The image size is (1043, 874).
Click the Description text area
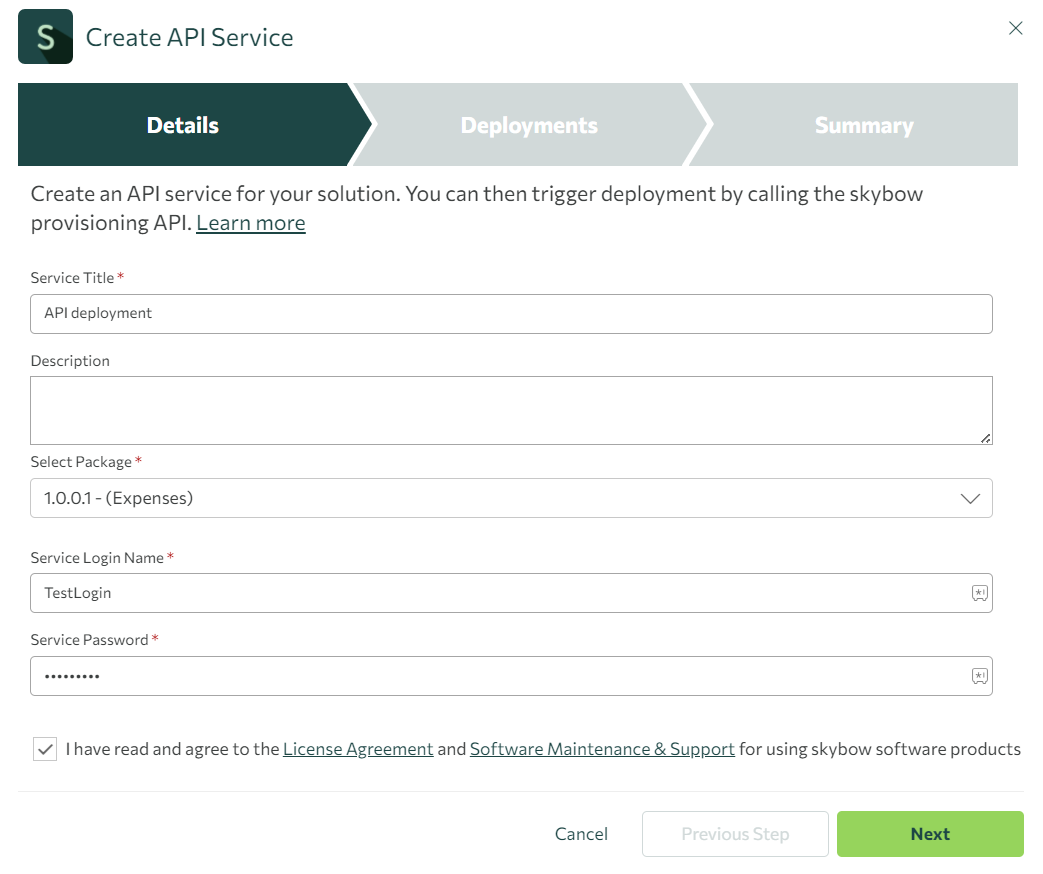point(511,409)
